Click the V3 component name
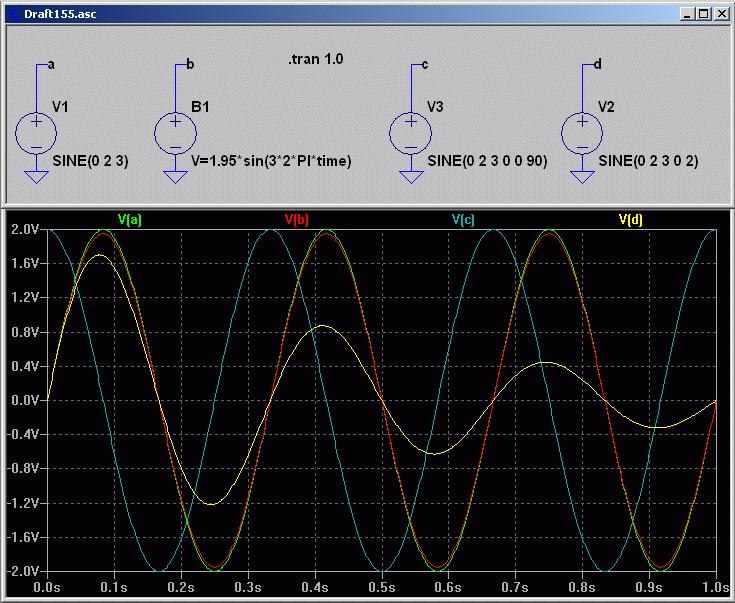The height and width of the screenshot is (603, 735). click(x=435, y=107)
